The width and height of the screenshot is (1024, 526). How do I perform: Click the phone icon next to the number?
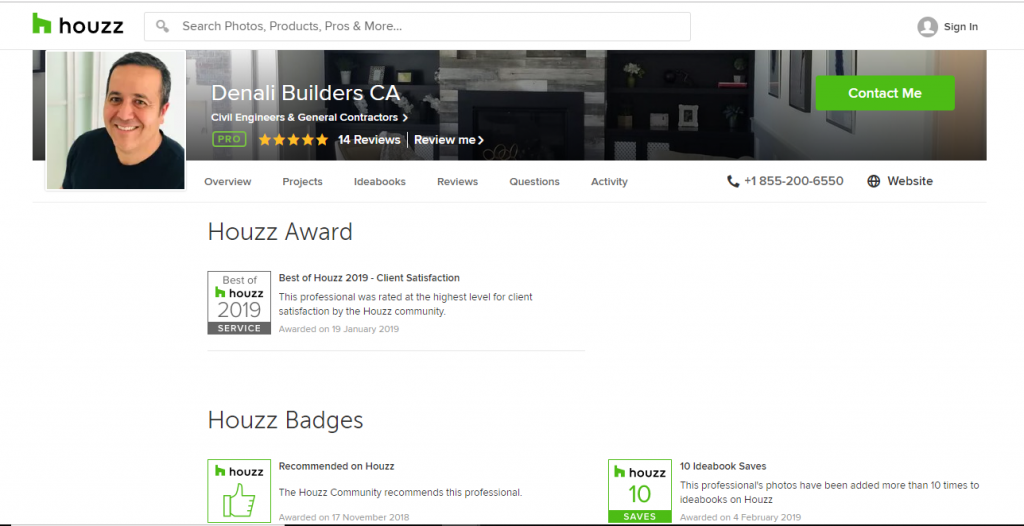pos(733,182)
